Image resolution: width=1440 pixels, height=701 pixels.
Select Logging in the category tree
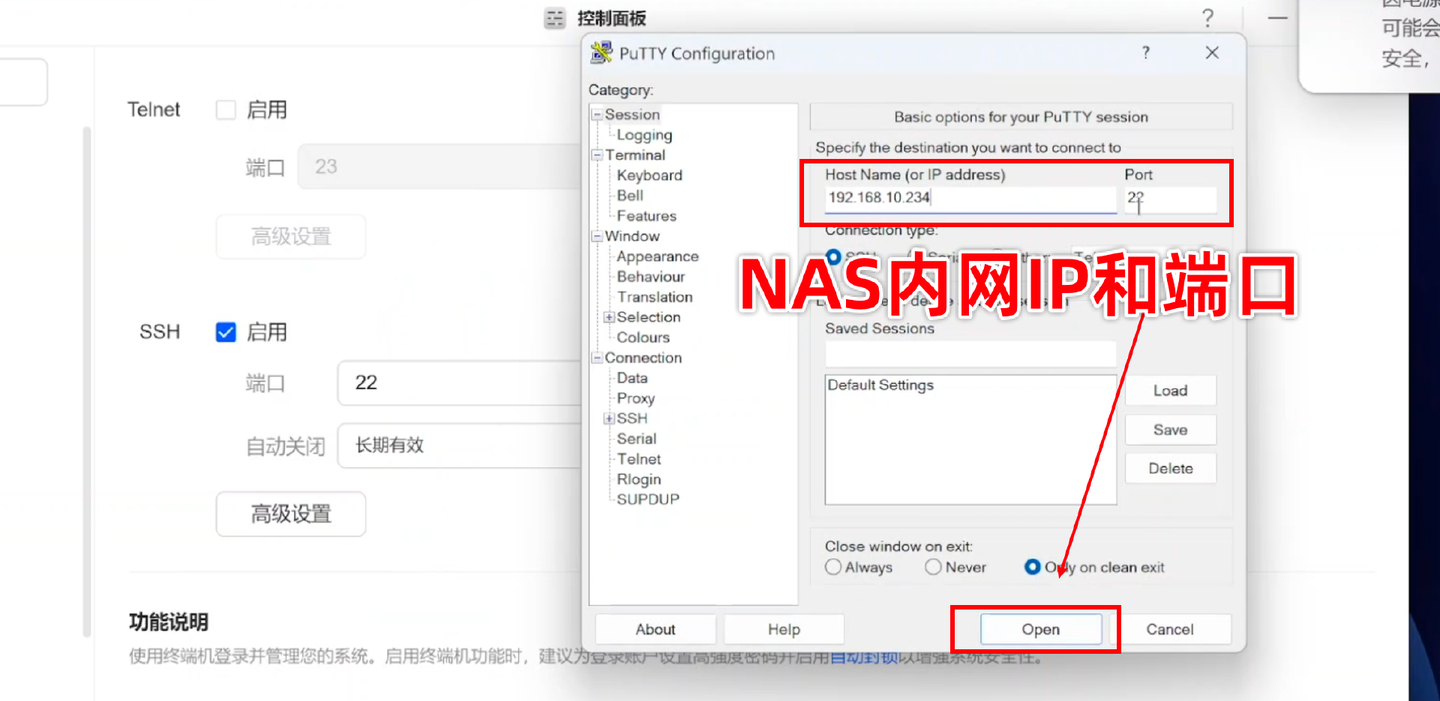[x=644, y=135]
